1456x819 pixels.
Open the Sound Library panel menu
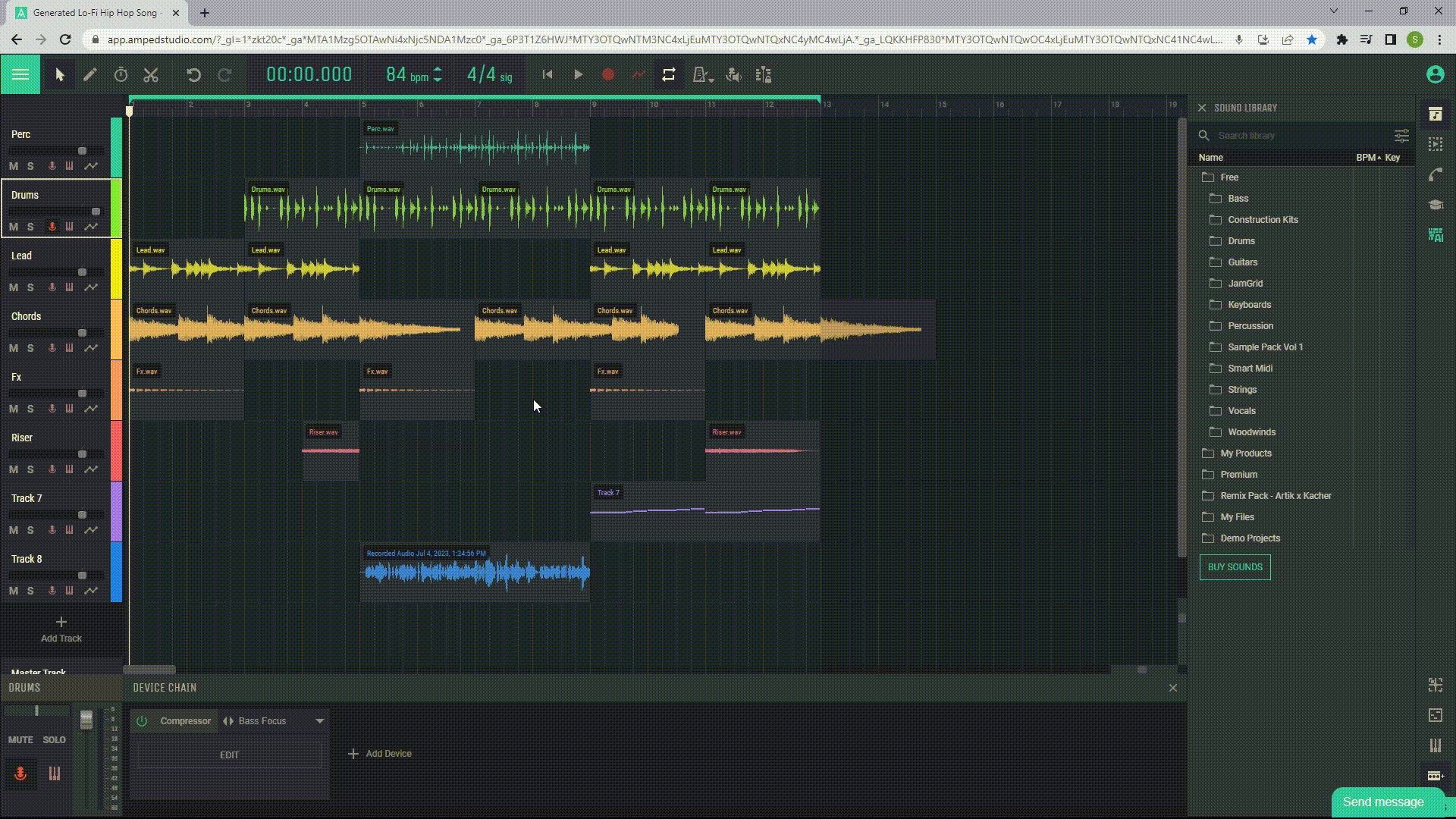coord(1400,135)
